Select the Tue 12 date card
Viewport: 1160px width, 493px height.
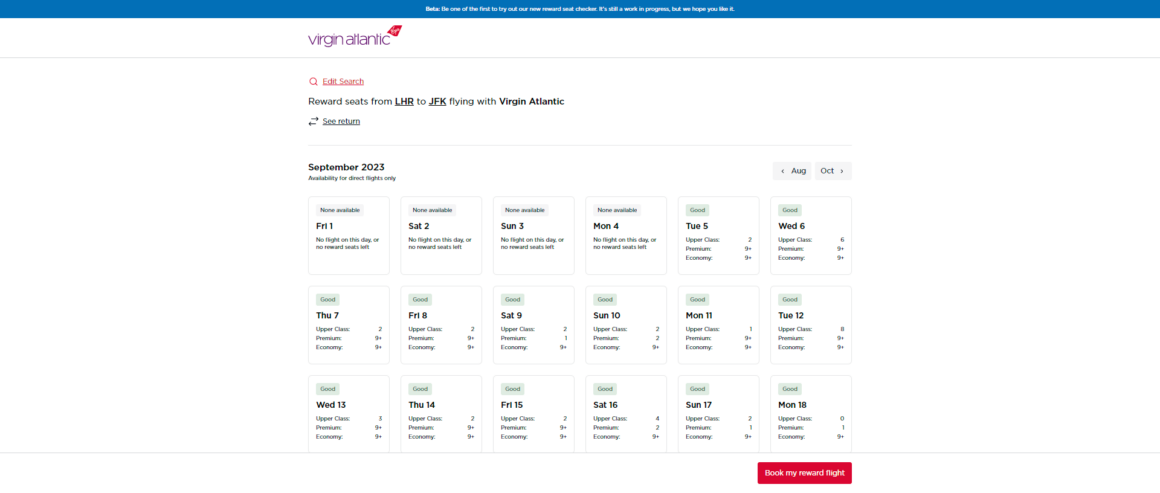(811, 325)
